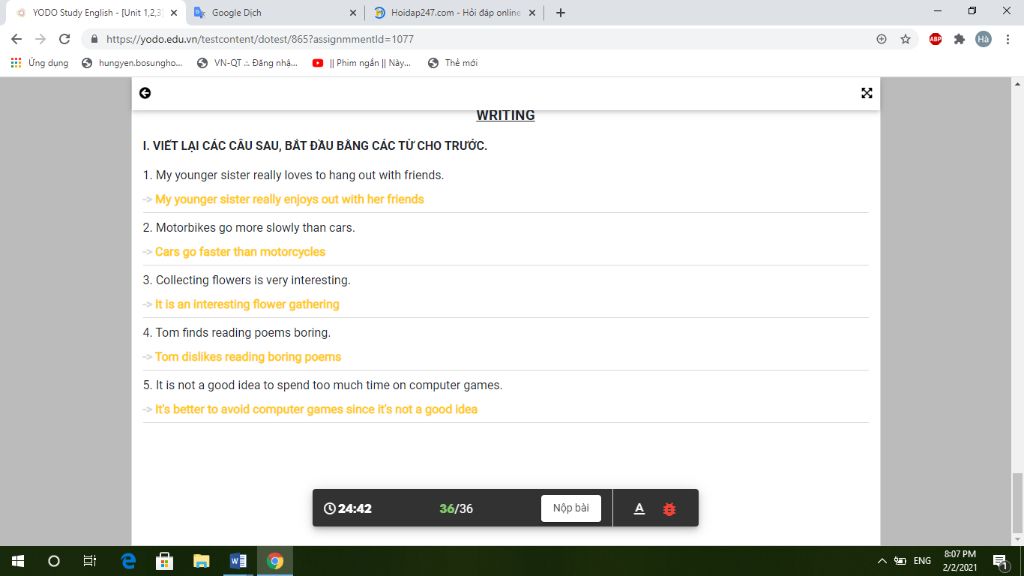The height and width of the screenshot is (576, 1024).
Task: Open the AdBlock Plus extension
Action: coord(935,39)
